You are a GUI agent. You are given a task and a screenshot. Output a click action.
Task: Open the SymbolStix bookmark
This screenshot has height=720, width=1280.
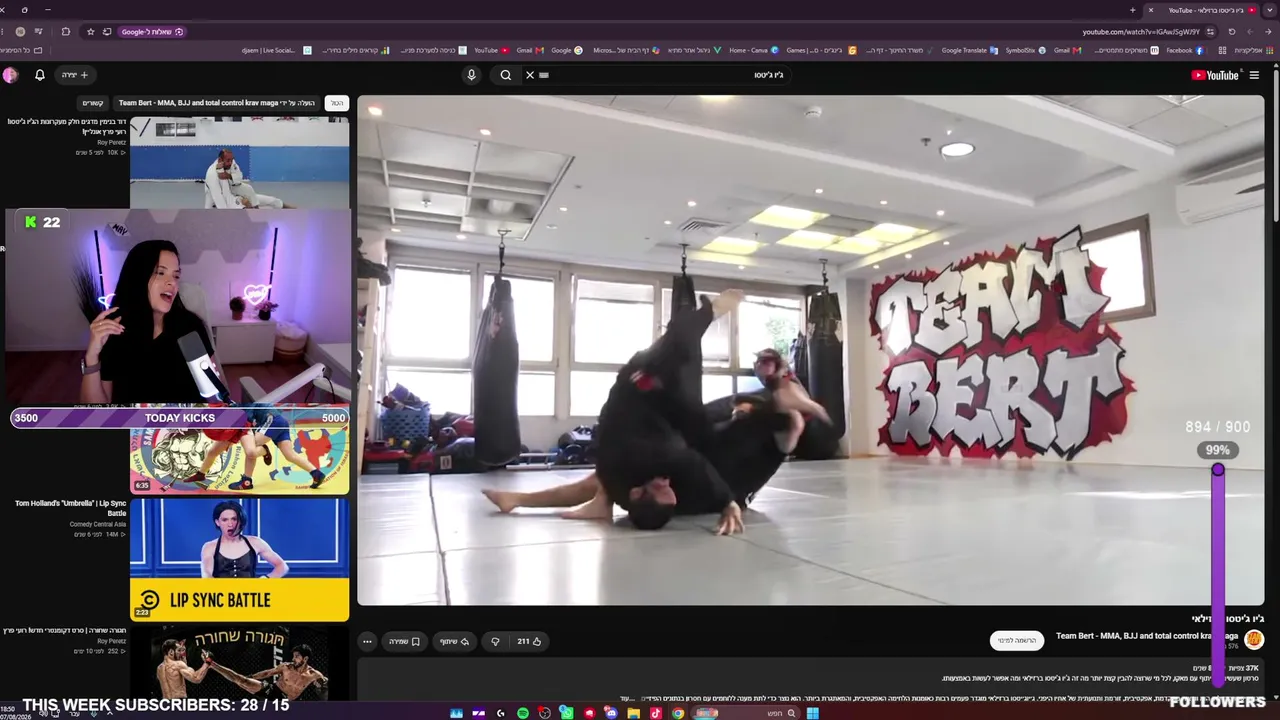coord(1025,50)
